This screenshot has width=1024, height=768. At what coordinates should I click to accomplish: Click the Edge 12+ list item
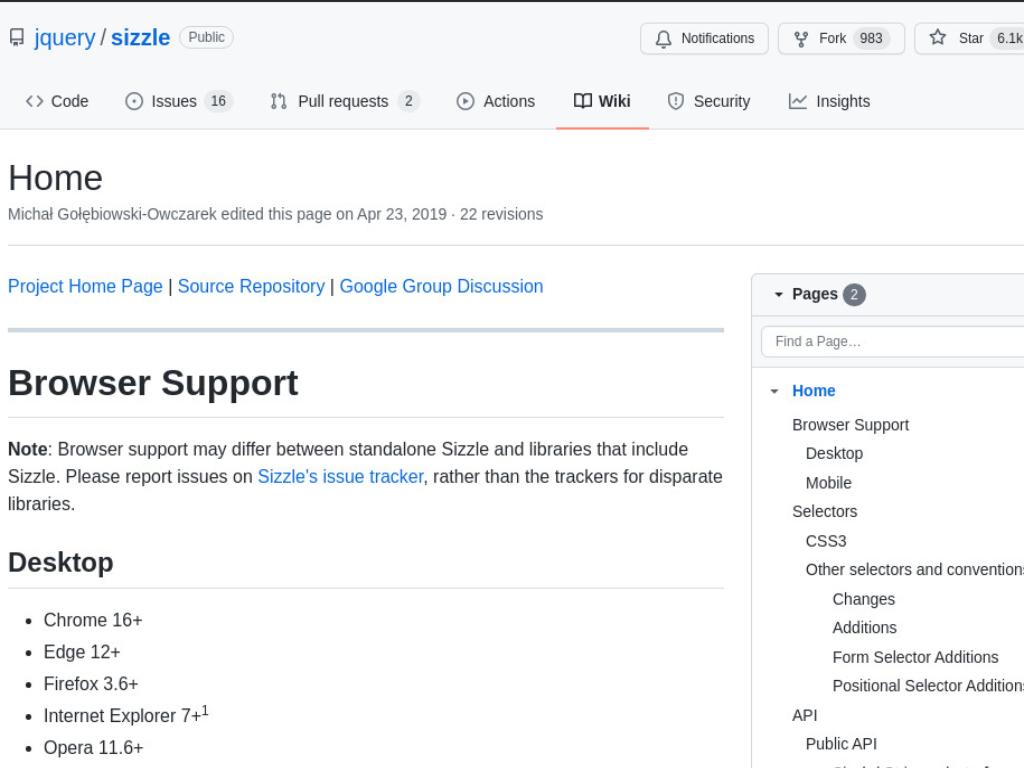click(82, 652)
